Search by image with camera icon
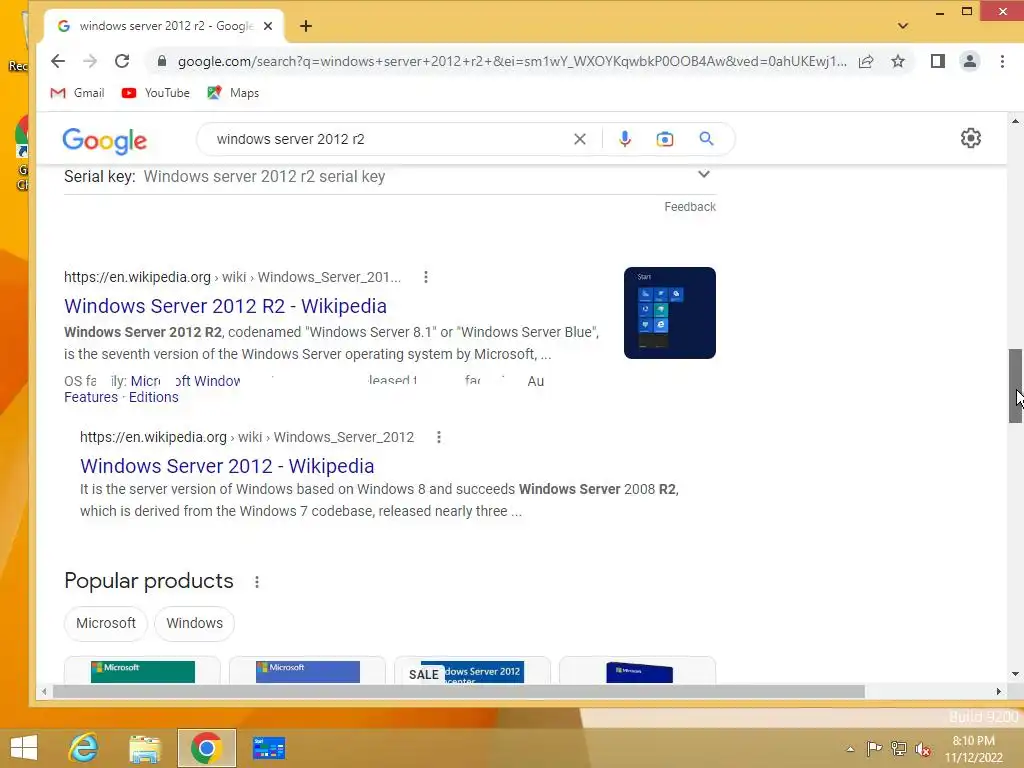The width and height of the screenshot is (1024, 768). click(x=665, y=139)
